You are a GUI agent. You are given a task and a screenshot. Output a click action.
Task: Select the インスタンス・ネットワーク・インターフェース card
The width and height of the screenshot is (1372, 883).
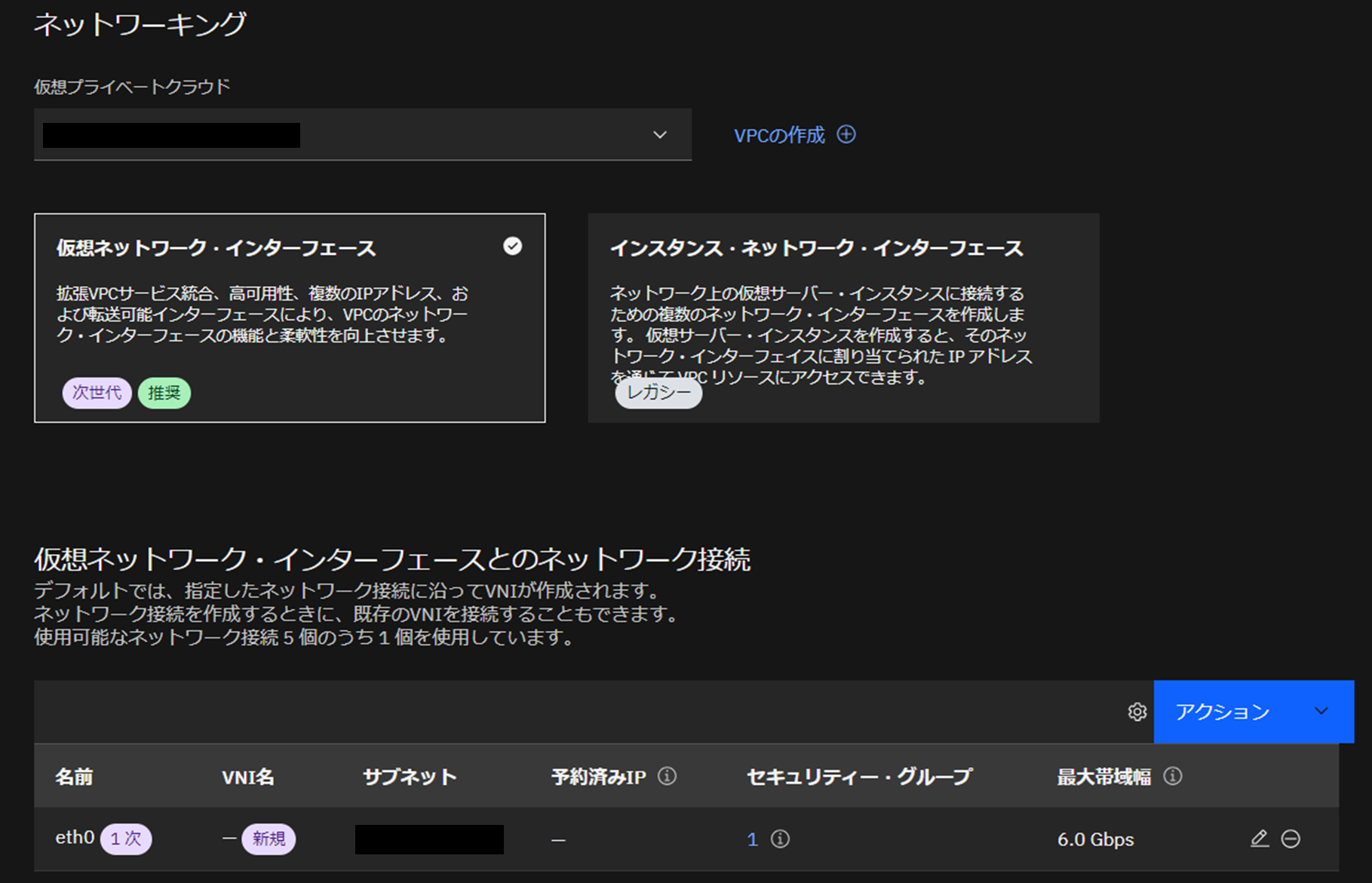click(843, 317)
